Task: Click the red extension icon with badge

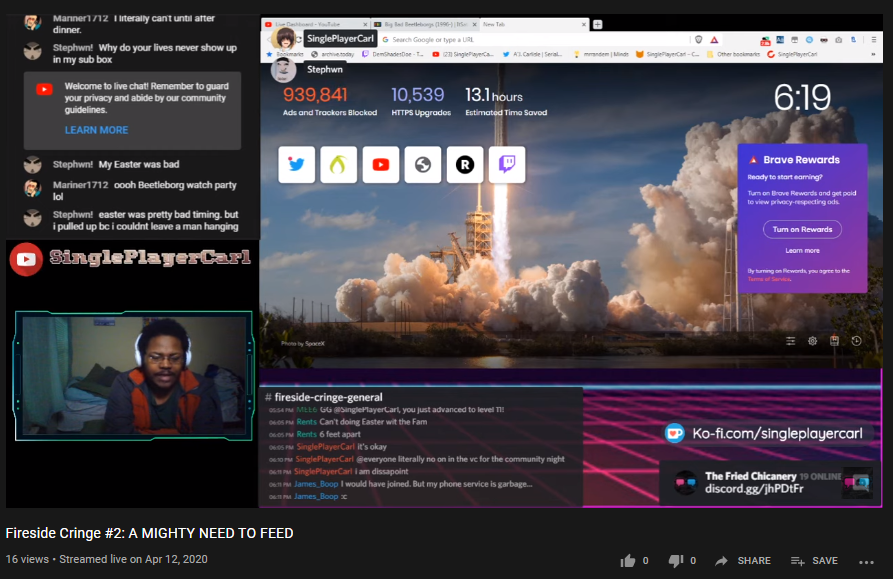Action: click(x=765, y=40)
